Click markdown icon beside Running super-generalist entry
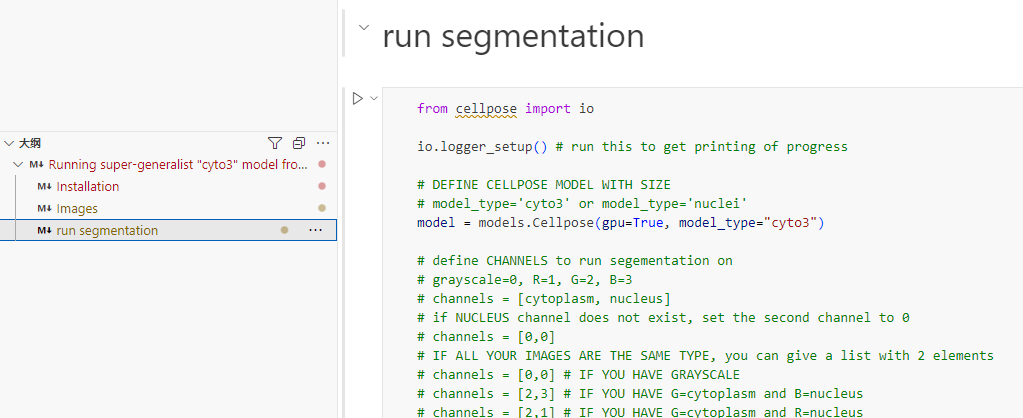The height and width of the screenshot is (418, 1023). (37, 164)
